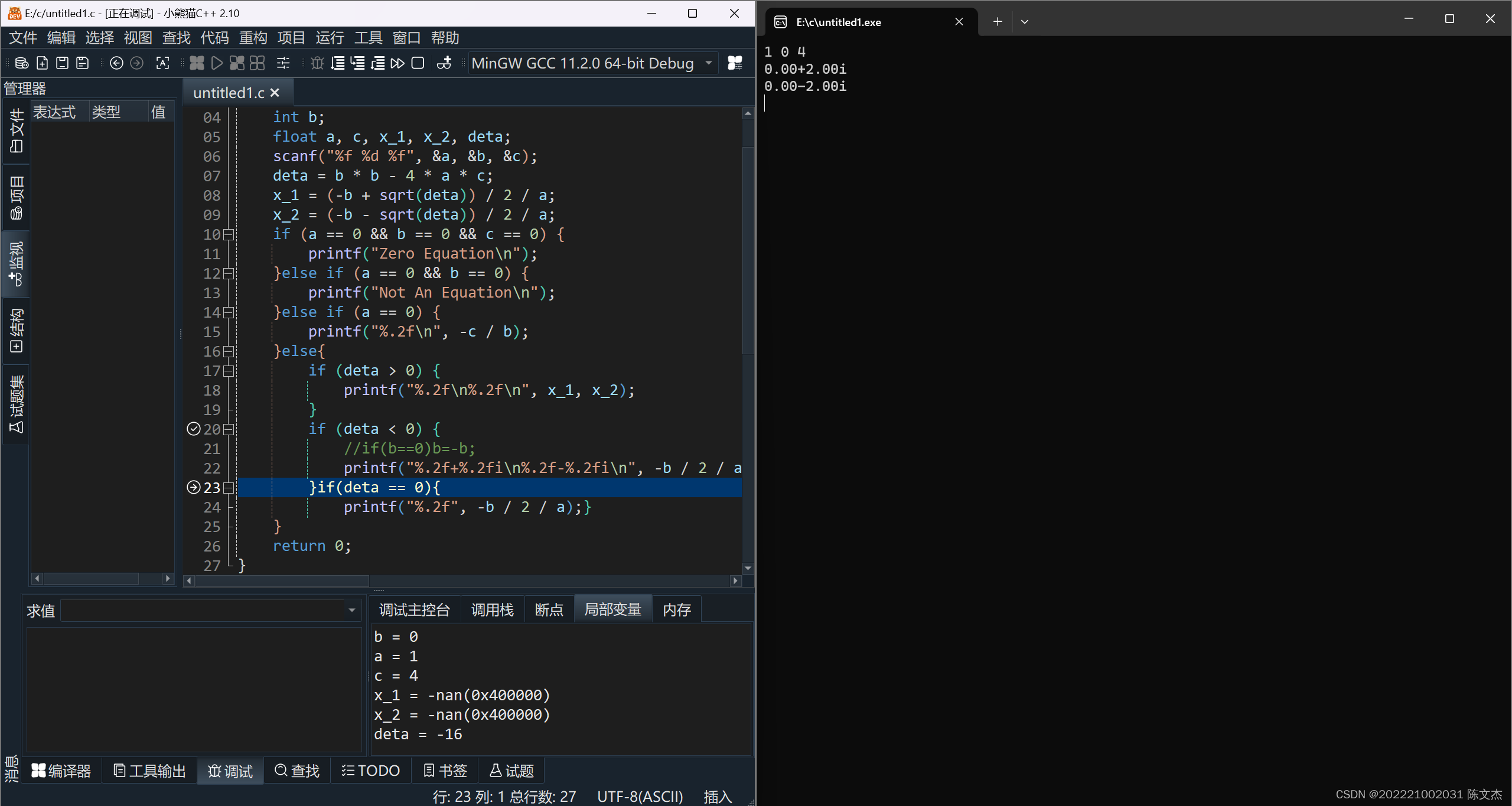Screen dimensions: 1512x806
Task: Close the untitled1.c editor tab
Action: (x=275, y=93)
